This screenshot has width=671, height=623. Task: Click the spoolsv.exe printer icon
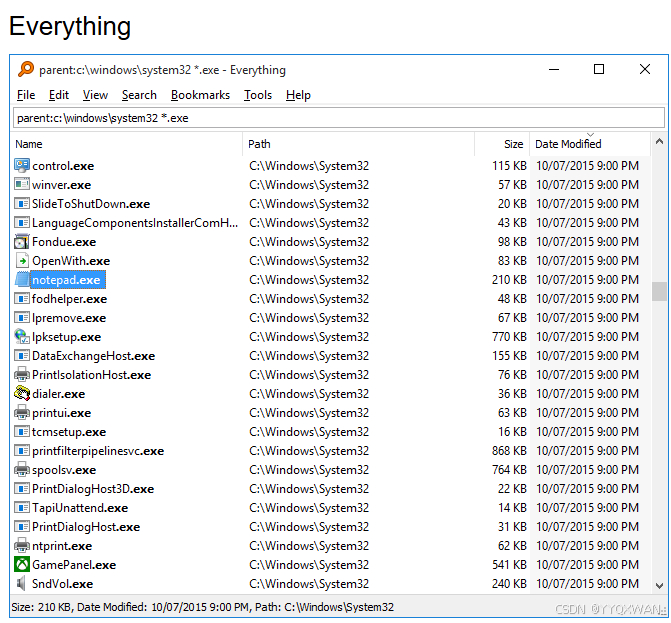point(22,469)
